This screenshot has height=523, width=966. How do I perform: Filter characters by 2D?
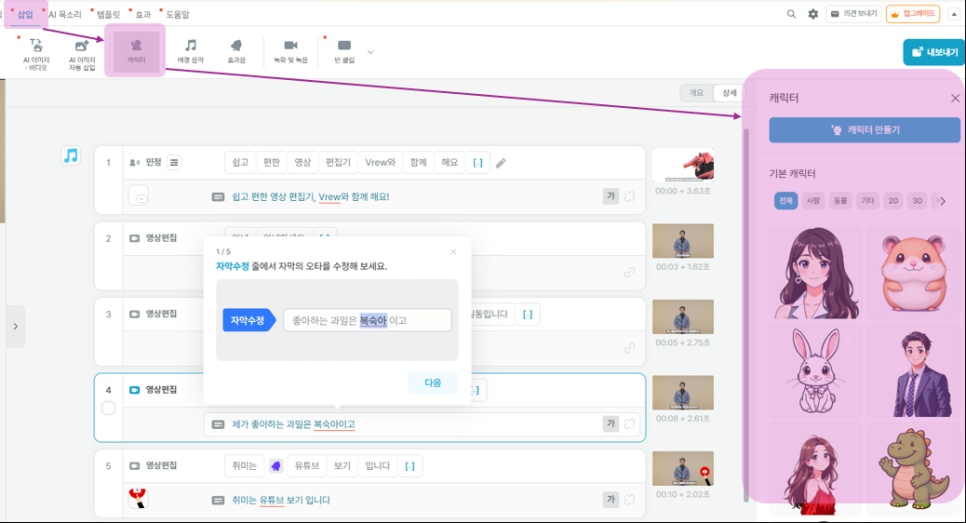[893, 200]
